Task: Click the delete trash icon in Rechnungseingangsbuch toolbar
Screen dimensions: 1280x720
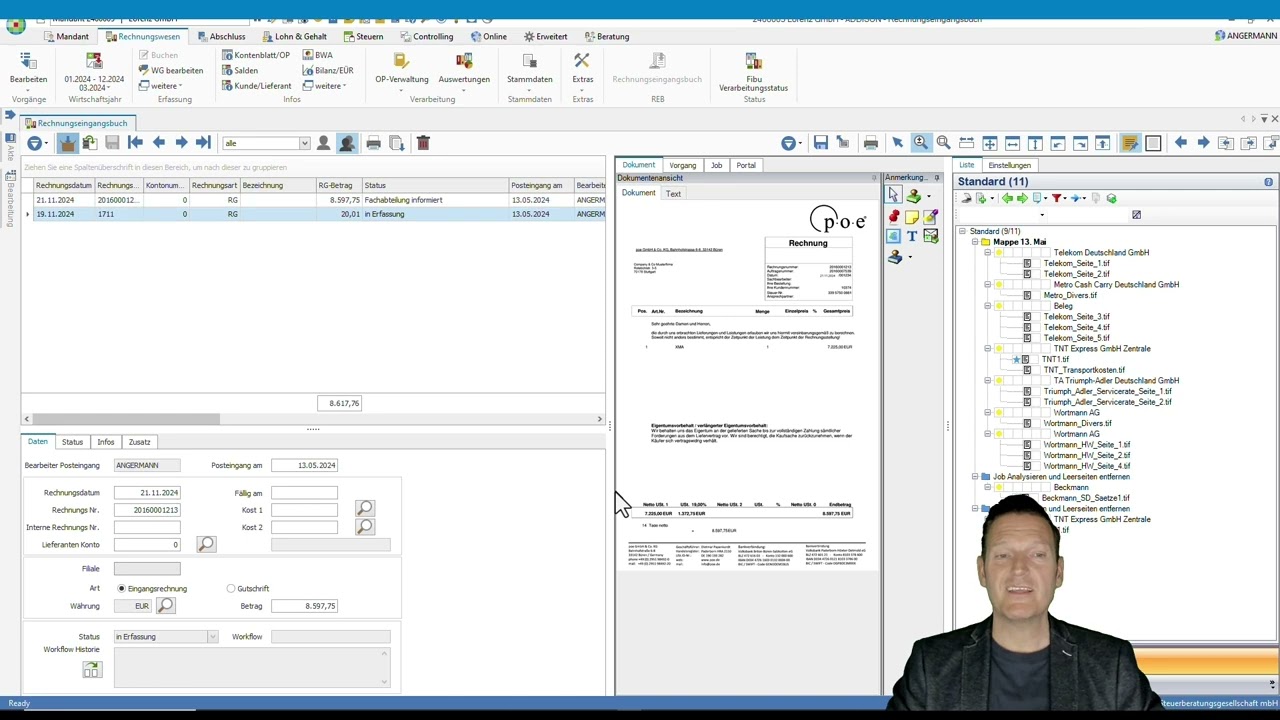Action: [x=423, y=143]
